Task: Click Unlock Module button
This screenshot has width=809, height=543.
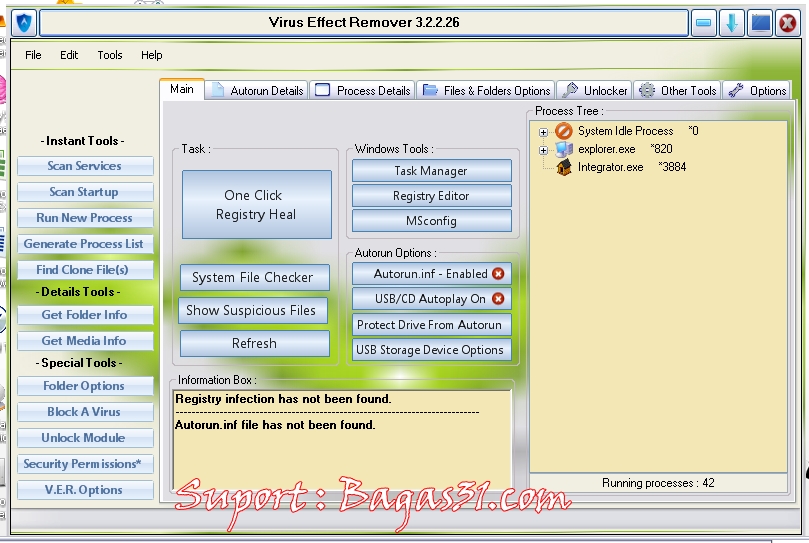Action: (85, 438)
